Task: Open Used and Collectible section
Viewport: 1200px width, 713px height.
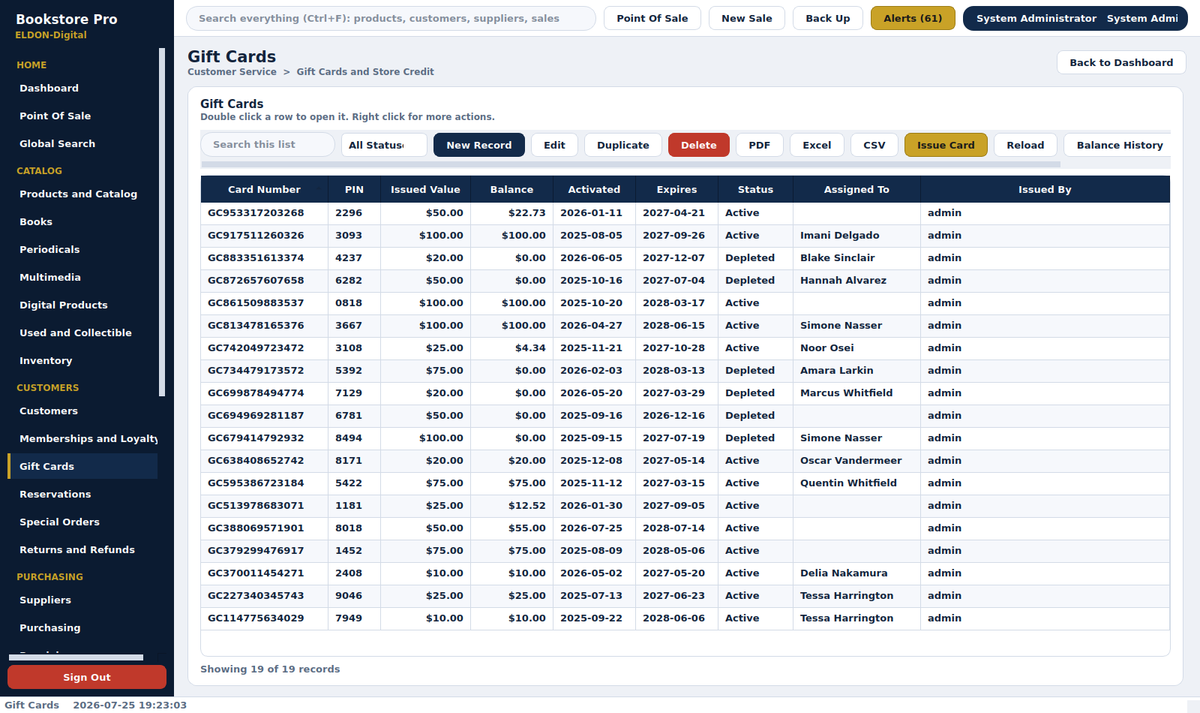Action: click(82, 333)
